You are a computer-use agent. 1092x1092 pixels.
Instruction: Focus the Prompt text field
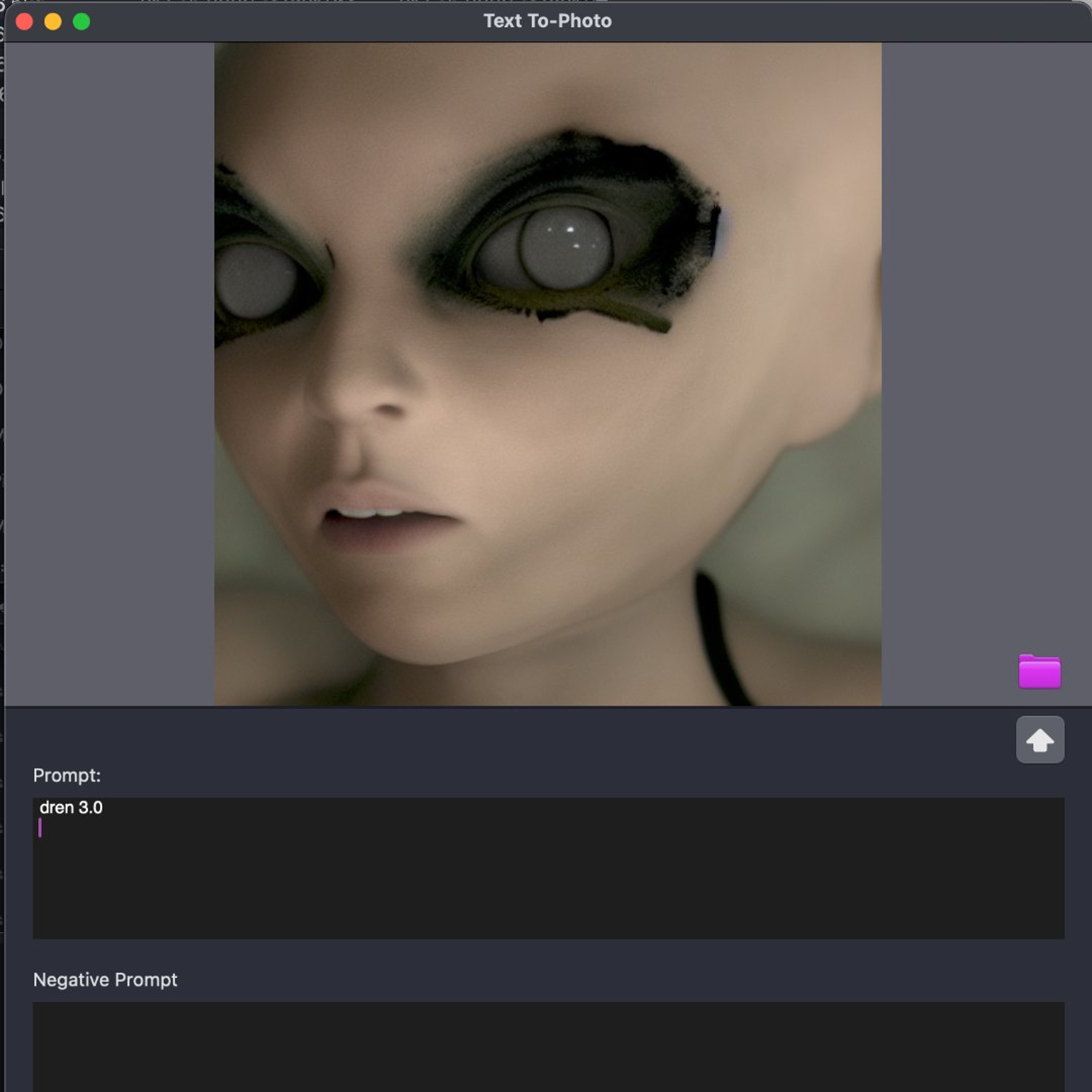click(x=548, y=868)
